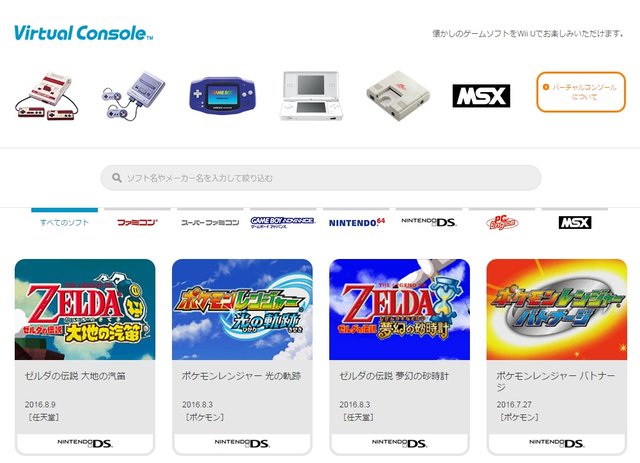Click the search magnifier icon
The width and height of the screenshot is (640, 463).
pos(117,178)
